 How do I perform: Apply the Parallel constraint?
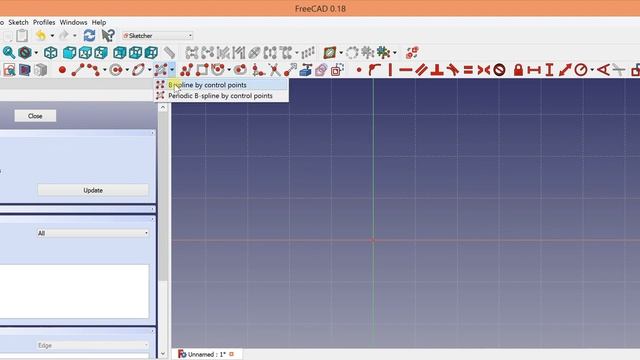[421, 70]
